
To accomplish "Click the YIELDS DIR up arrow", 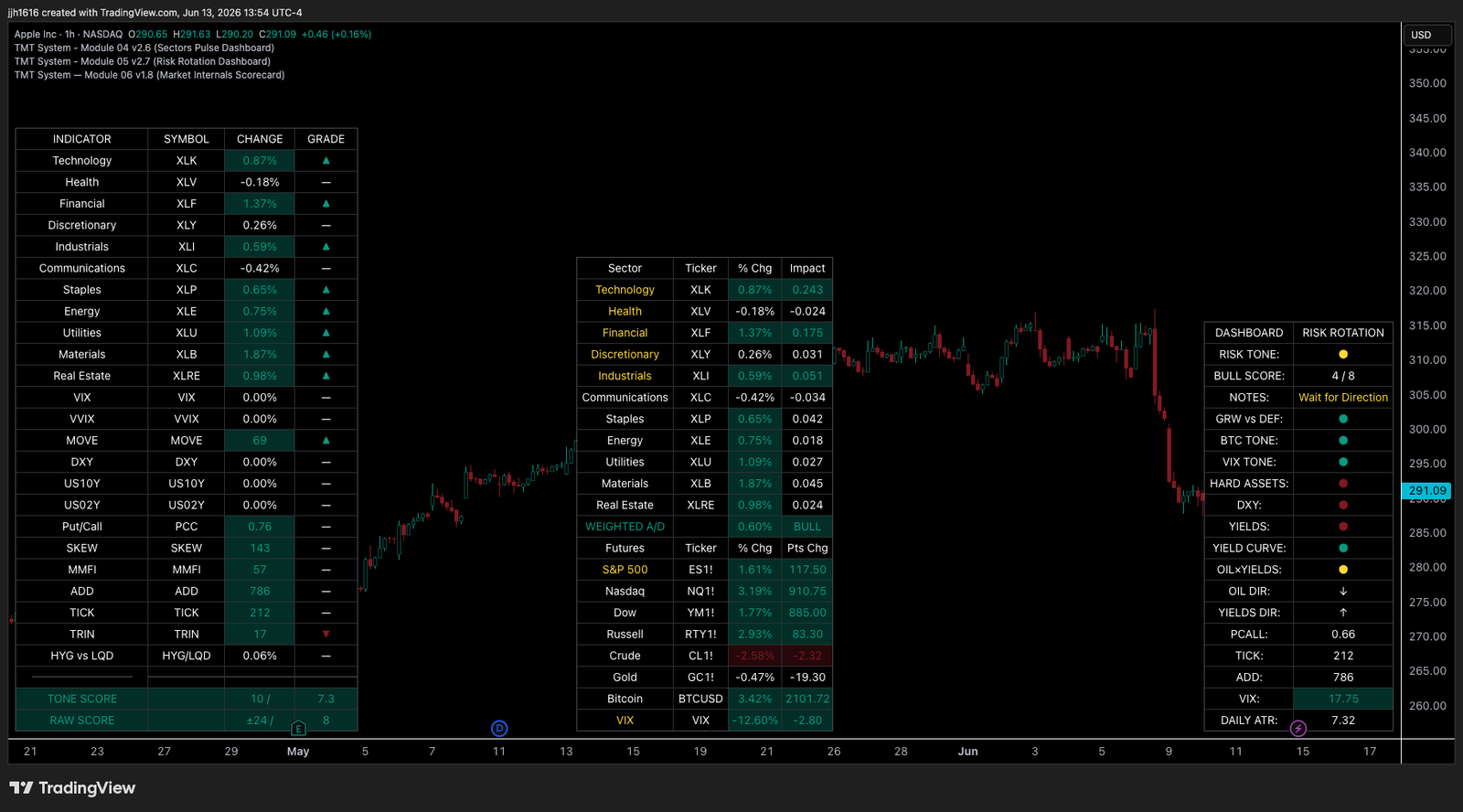I will pos(1343,613).
